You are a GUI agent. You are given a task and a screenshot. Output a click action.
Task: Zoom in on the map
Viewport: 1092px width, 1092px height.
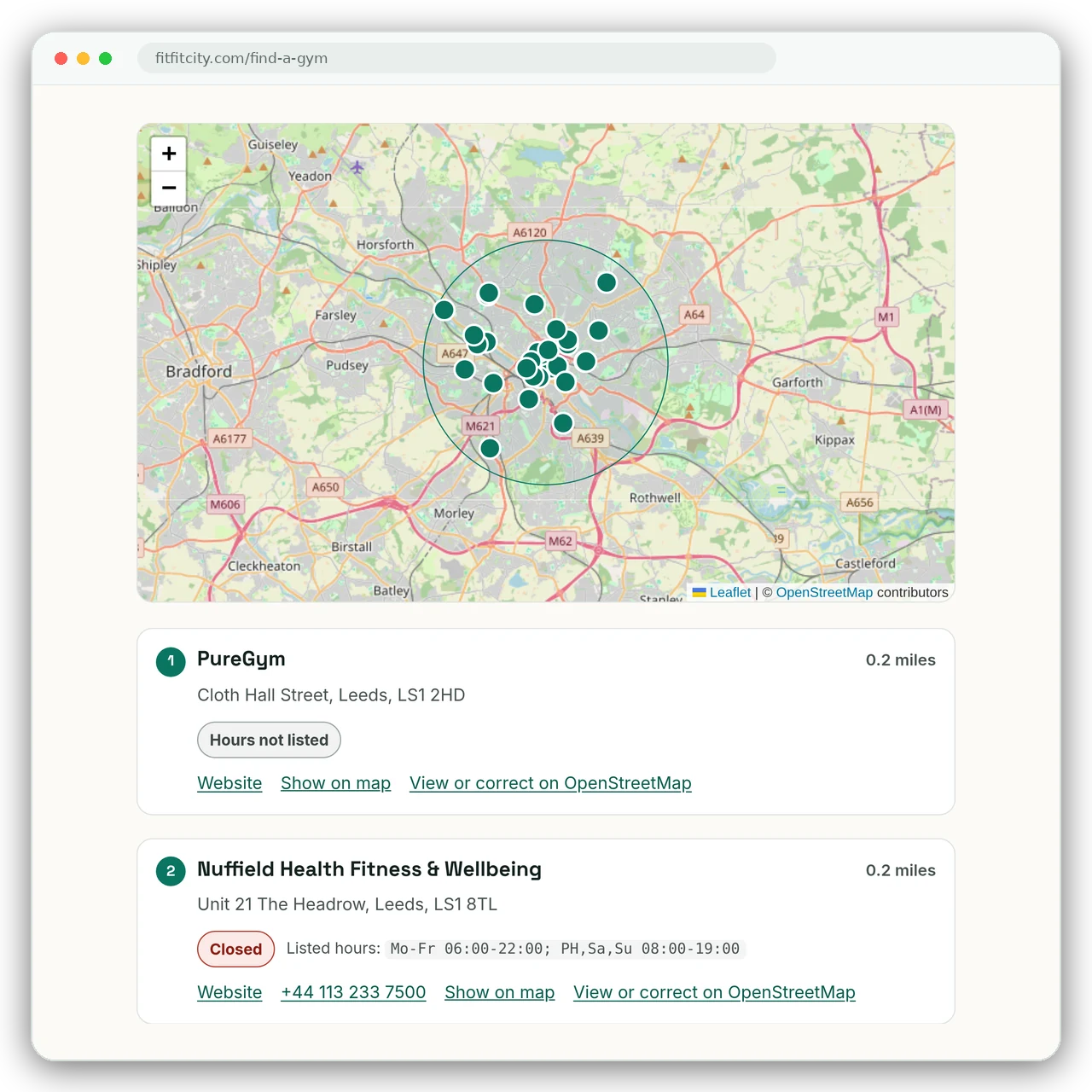click(169, 154)
